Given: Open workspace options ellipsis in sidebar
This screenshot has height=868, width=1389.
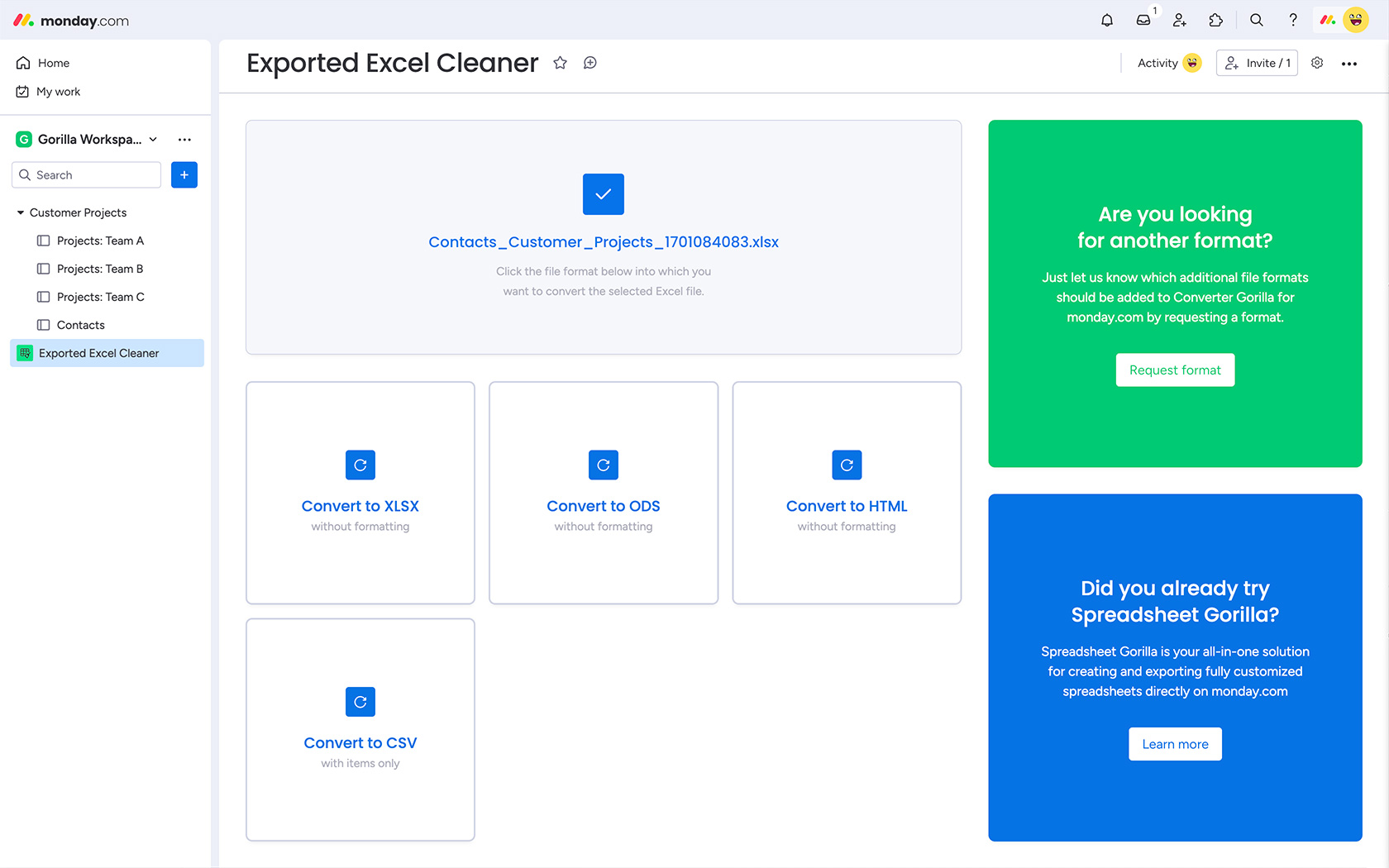Looking at the screenshot, I should (x=184, y=140).
